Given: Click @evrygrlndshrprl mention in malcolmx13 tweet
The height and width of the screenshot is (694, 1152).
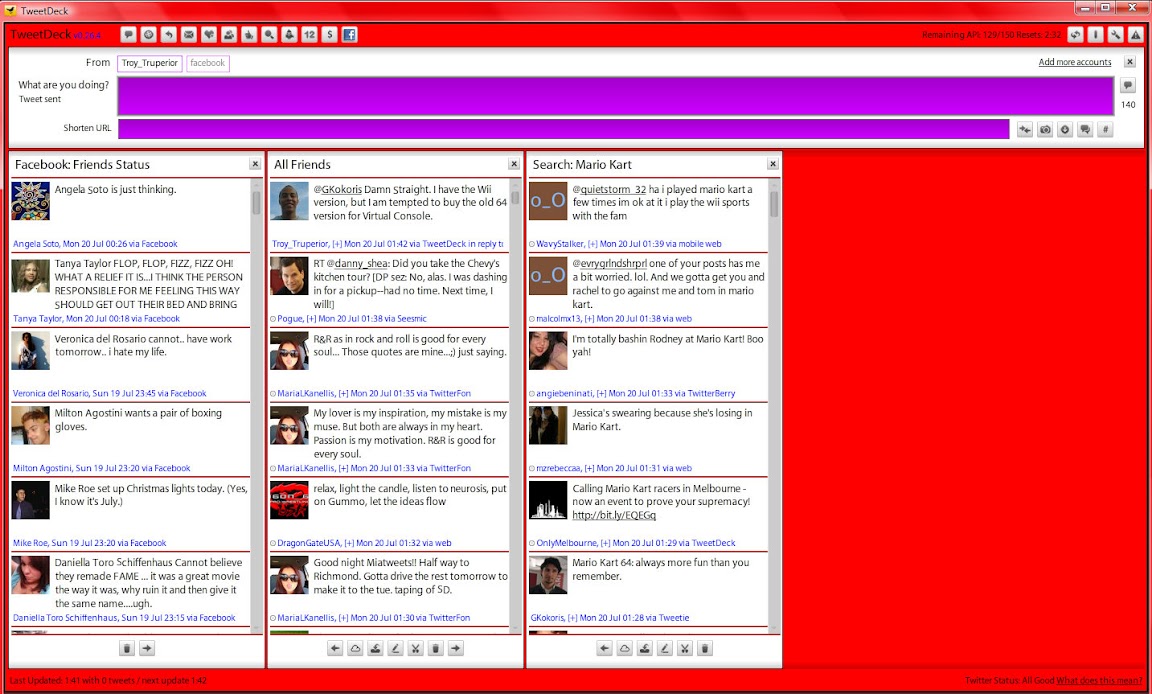Looking at the screenshot, I should [x=610, y=264].
